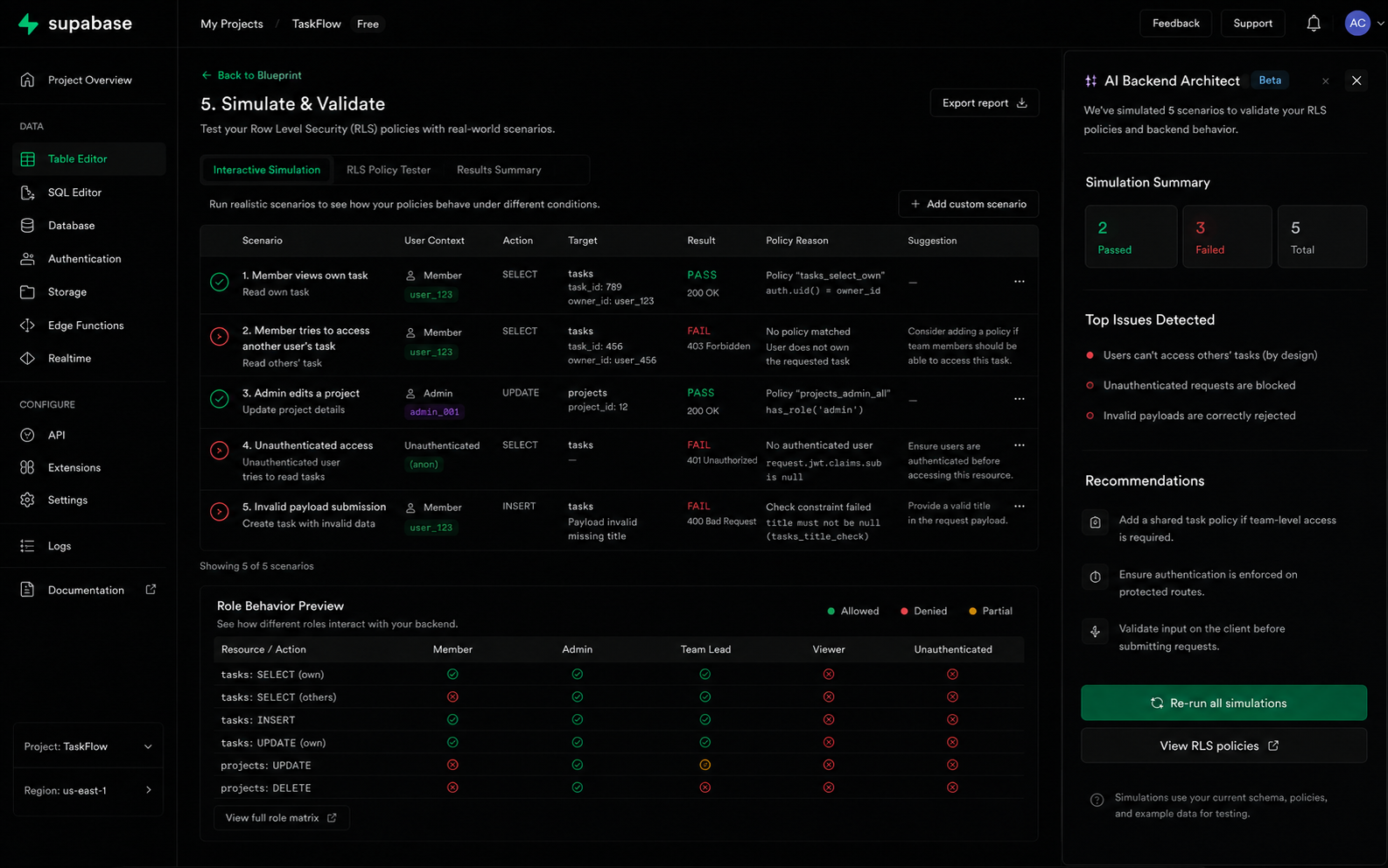Open more options for Member views own task row
The height and width of the screenshot is (868, 1388).
click(x=1020, y=282)
